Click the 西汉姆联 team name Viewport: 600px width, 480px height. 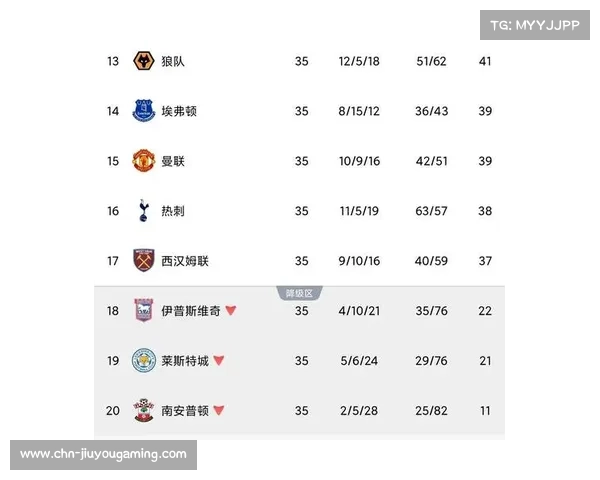tap(185, 261)
